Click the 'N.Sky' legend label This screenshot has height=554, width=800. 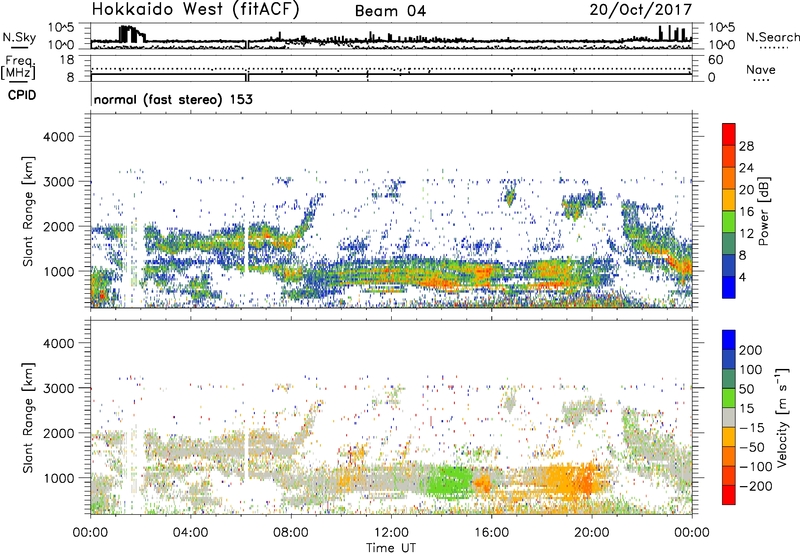click(19, 37)
